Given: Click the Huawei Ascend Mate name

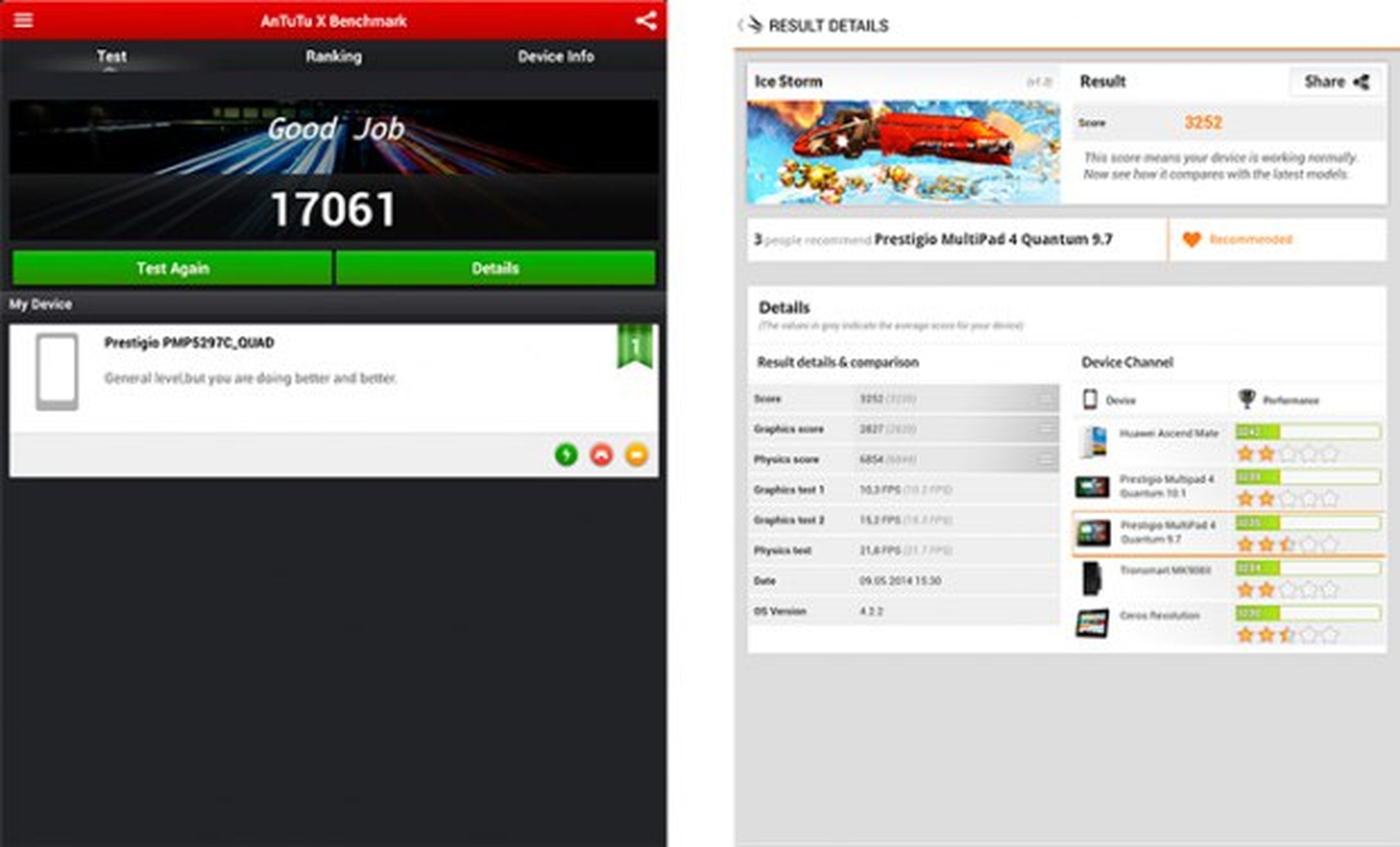Looking at the screenshot, I should tap(1169, 433).
